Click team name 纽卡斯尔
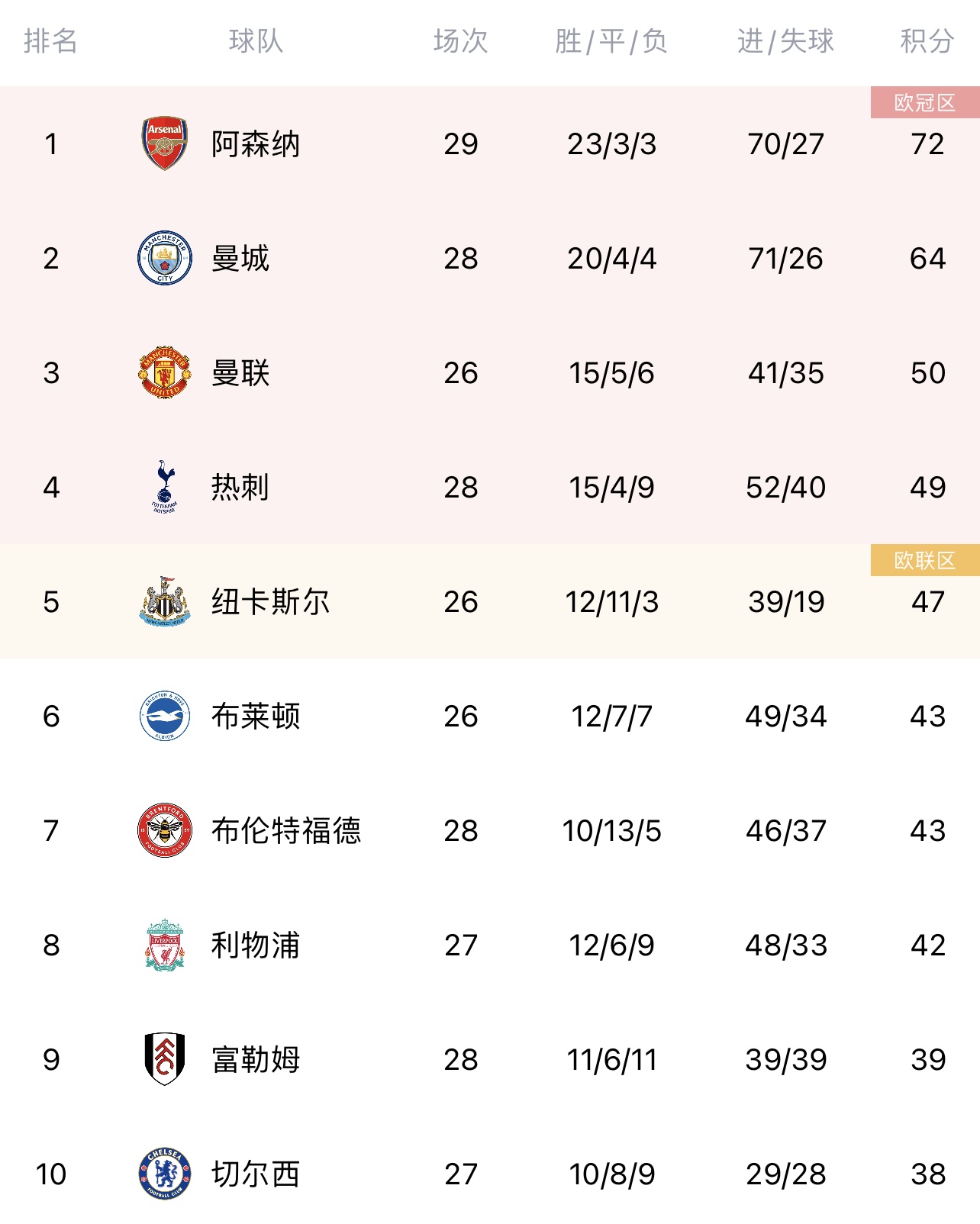980x1224 pixels. pyautogui.click(x=270, y=602)
